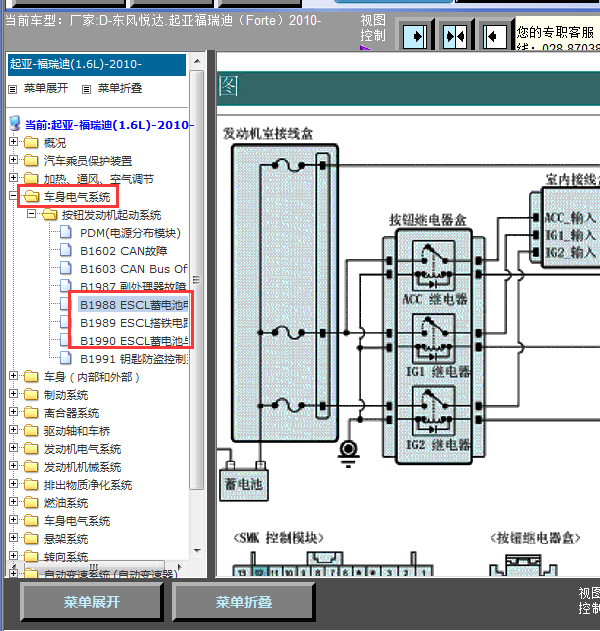Viewport: 600px width, 631px height.
Task: Expand the 离合器系统 node
Action: click(13, 412)
